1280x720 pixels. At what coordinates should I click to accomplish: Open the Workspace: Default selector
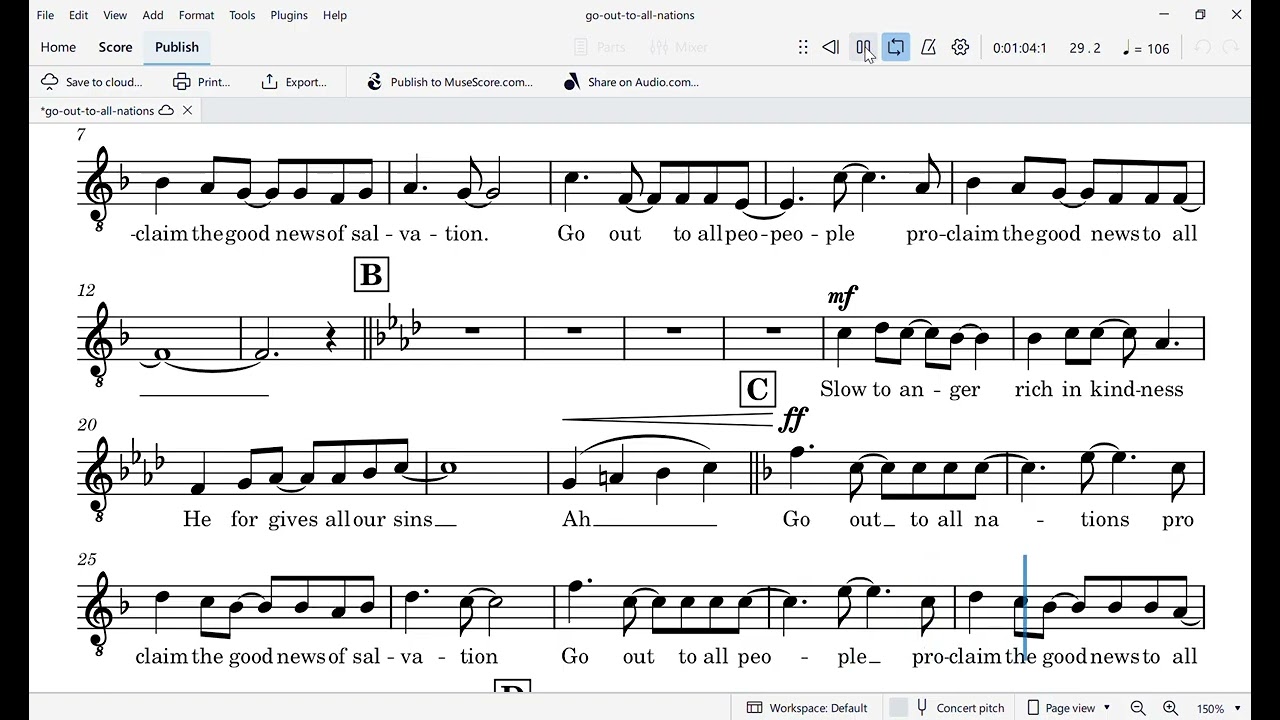[x=808, y=708]
